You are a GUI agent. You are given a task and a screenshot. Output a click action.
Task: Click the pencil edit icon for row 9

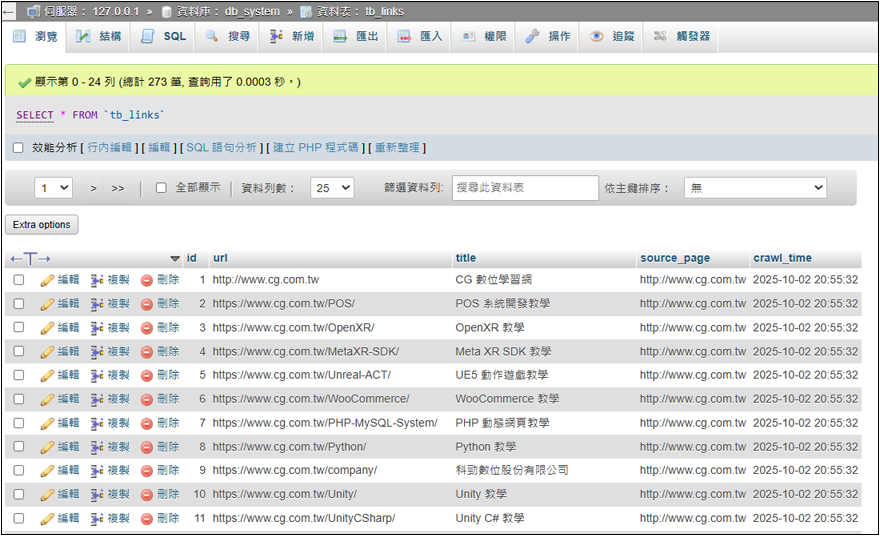tap(47, 471)
